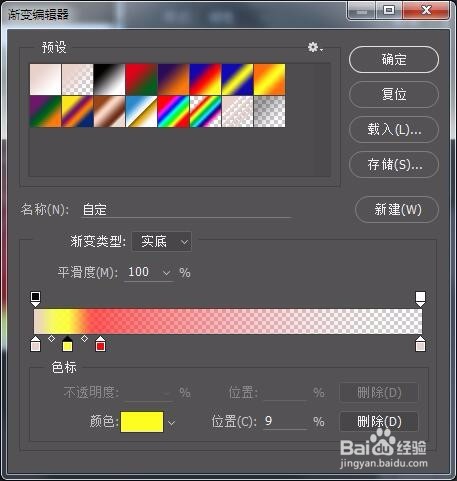Click the 确定 button
The height and width of the screenshot is (481, 457).
[394, 60]
